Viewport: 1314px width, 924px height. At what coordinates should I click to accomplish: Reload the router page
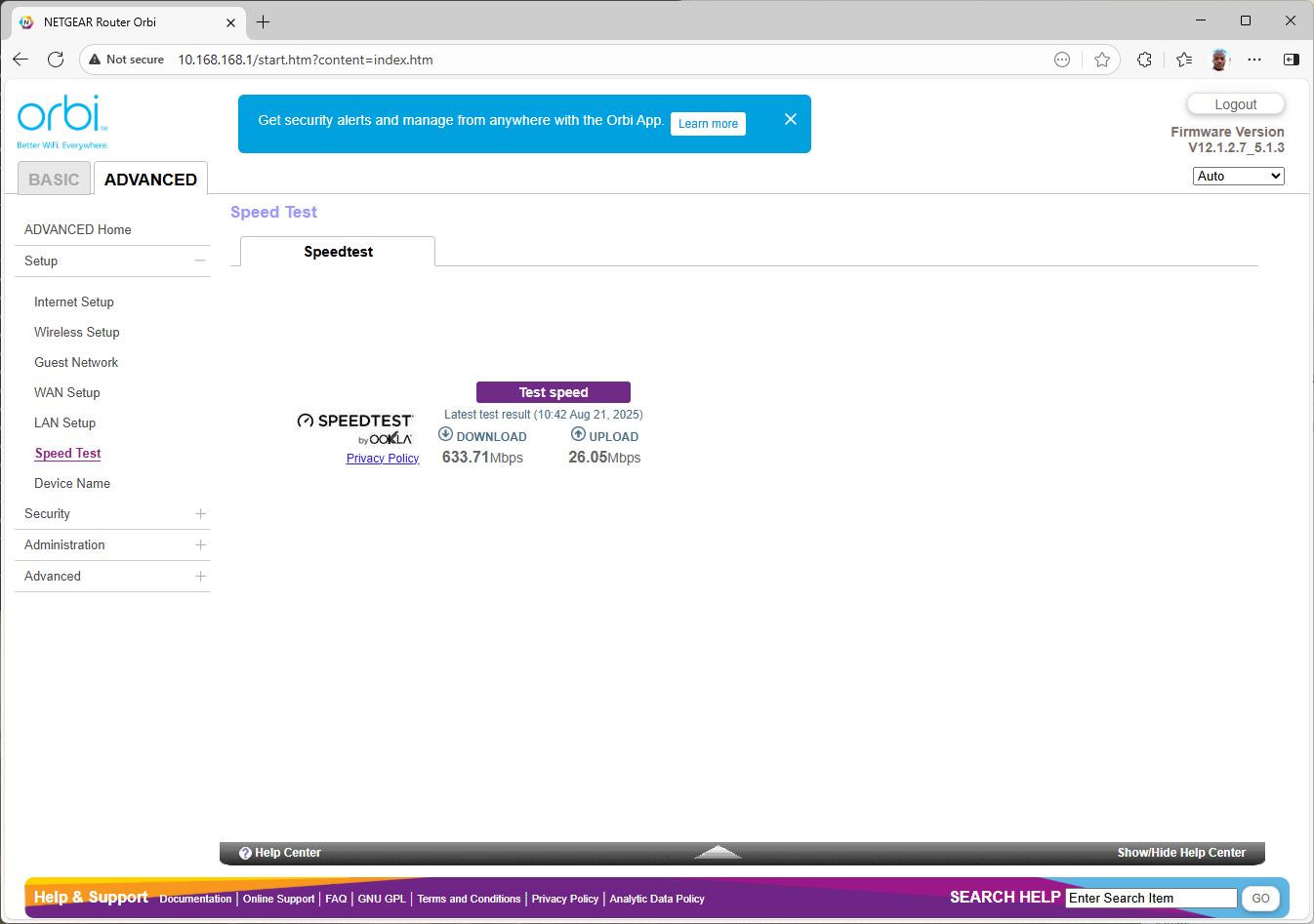[x=56, y=60]
